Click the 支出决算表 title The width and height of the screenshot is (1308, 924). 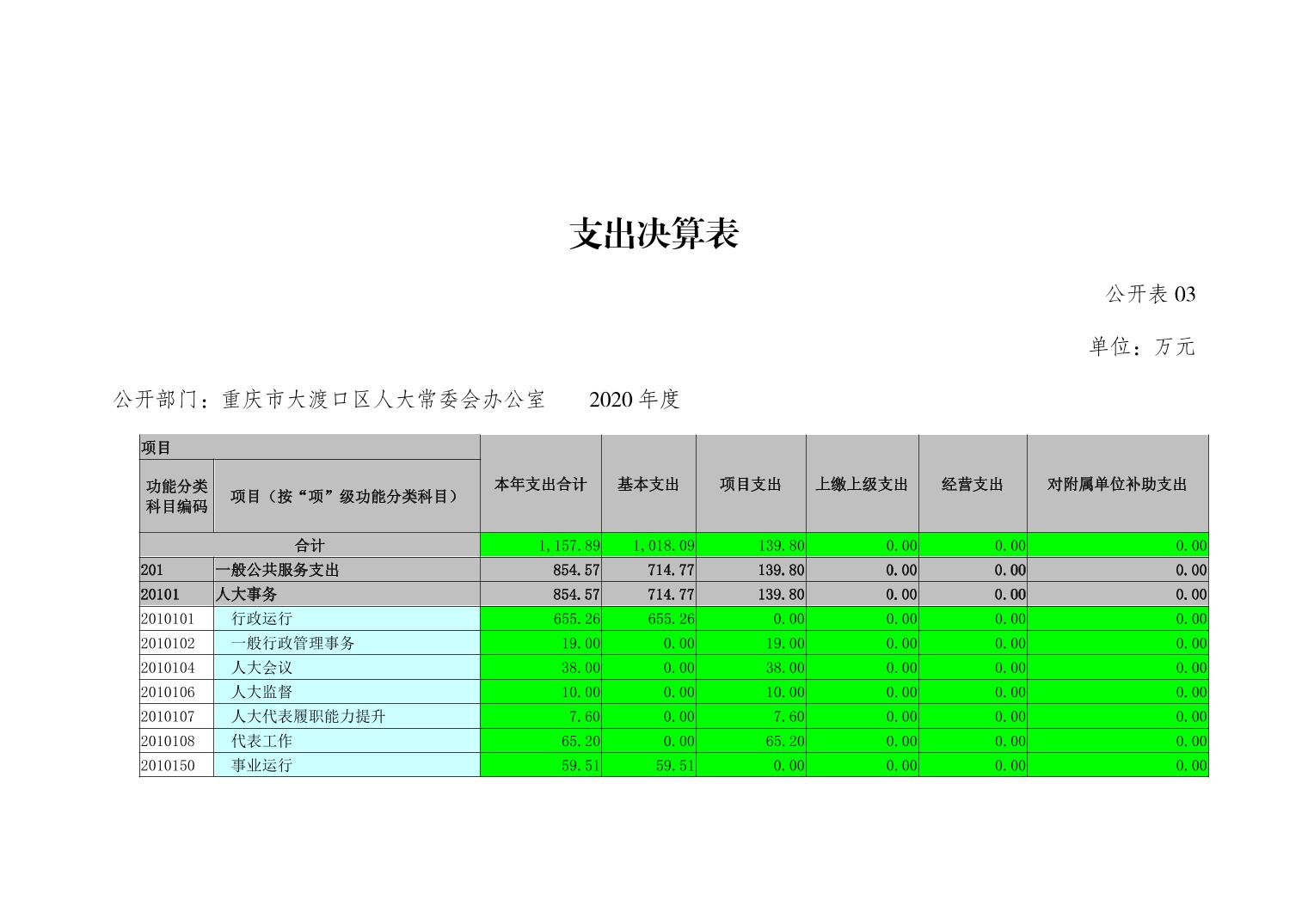(x=654, y=234)
